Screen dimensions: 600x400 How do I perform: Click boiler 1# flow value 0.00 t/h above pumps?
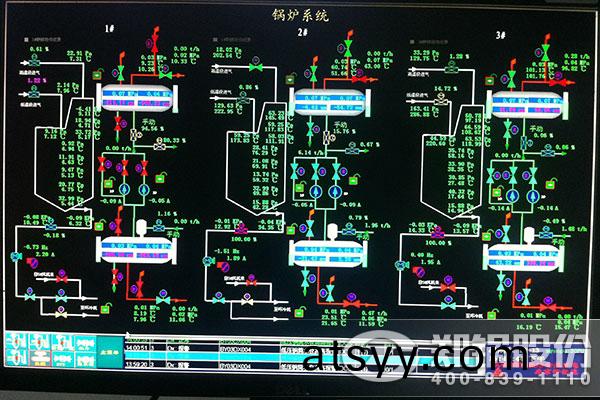click(119, 148)
